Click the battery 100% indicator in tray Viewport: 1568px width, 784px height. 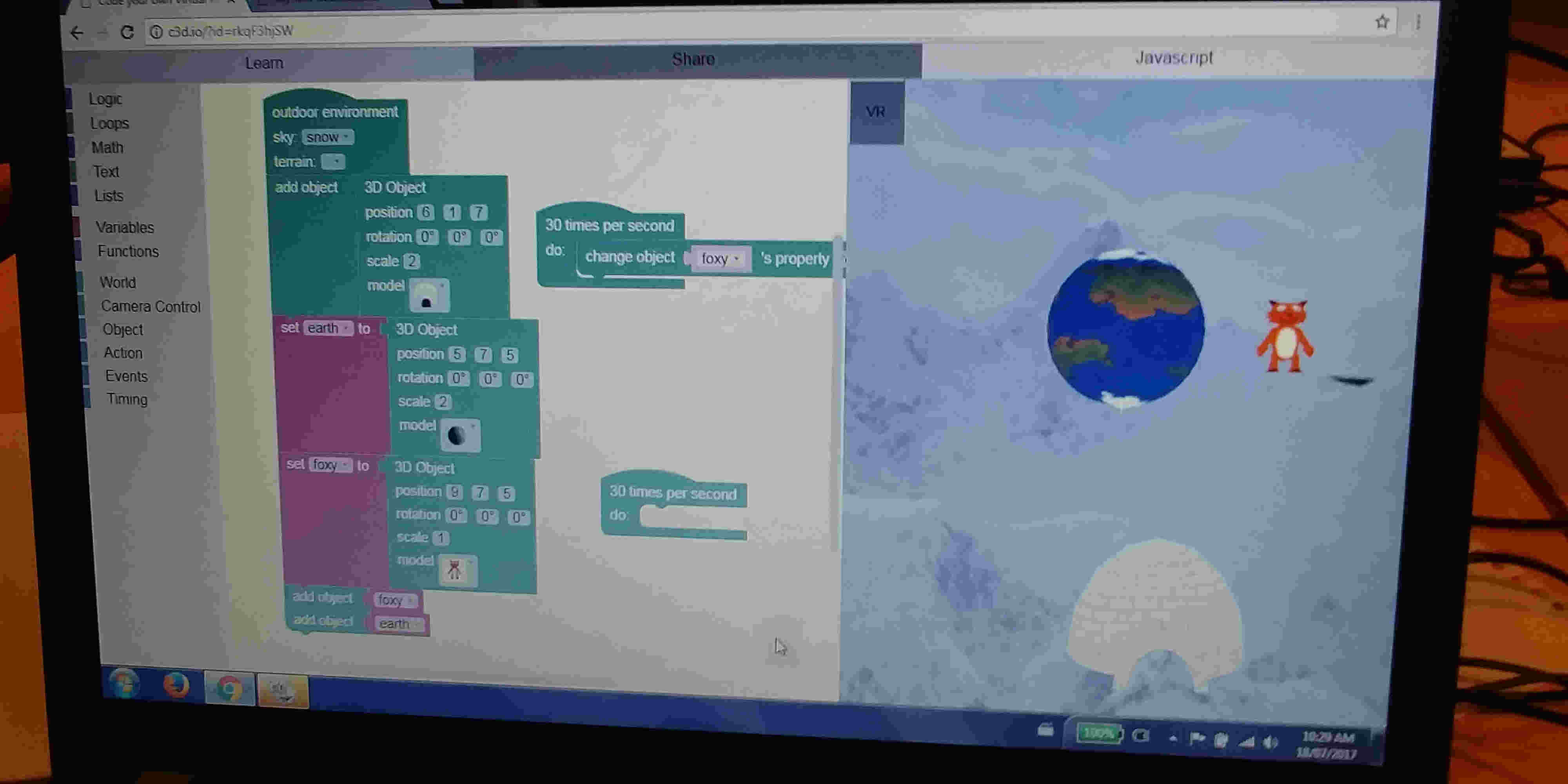click(1099, 733)
